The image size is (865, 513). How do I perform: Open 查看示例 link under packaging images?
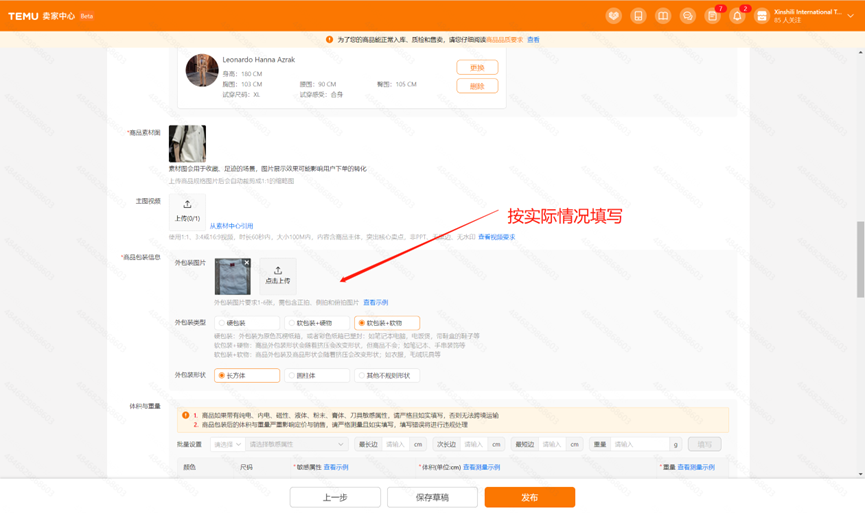pyautogui.click(x=375, y=303)
